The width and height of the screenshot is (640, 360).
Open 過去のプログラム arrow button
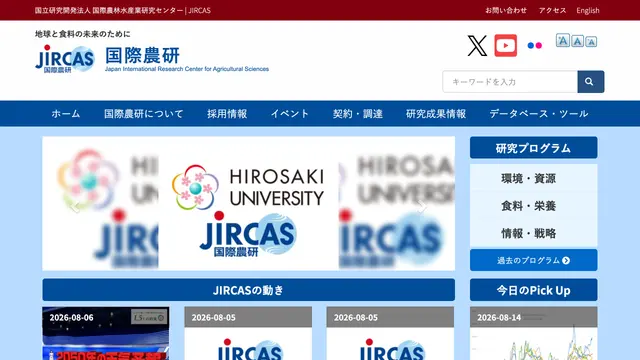click(533, 260)
